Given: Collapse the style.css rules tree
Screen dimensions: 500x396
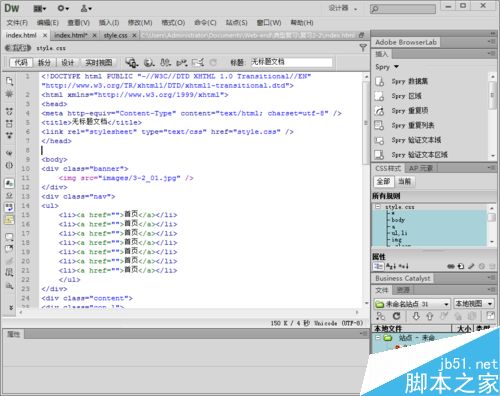Looking at the screenshot, I should tap(378, 207).
